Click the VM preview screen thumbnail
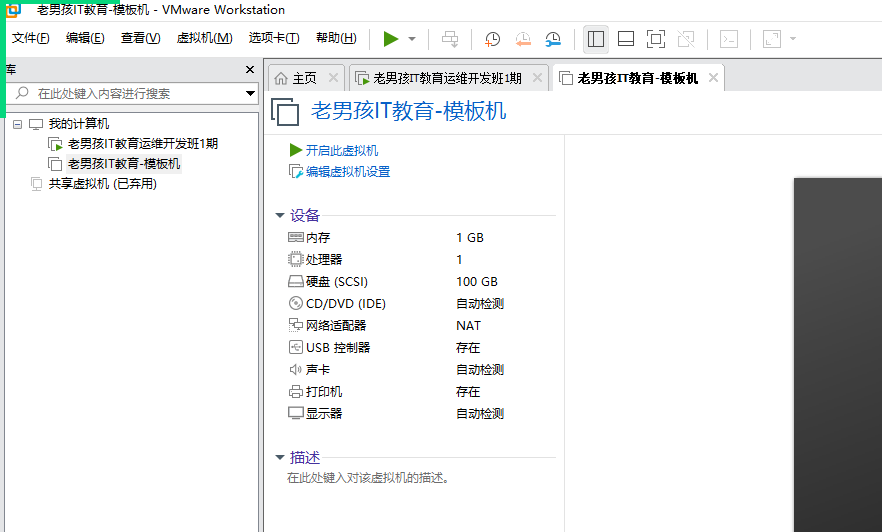Image resolution: width=882 pixels, height=532 pixels. 838,354
